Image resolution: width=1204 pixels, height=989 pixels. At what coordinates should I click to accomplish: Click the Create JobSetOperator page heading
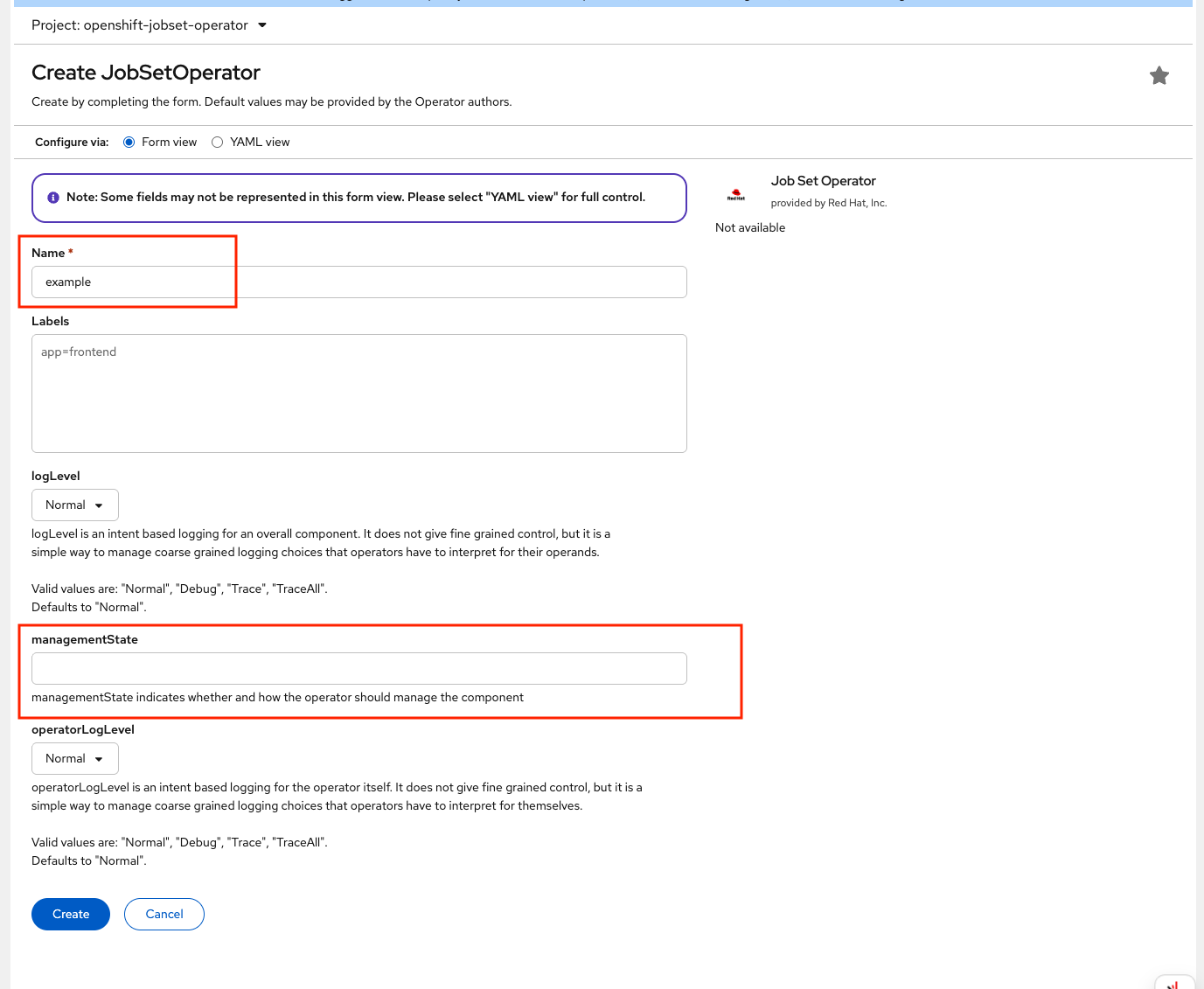tap(146, 73)
